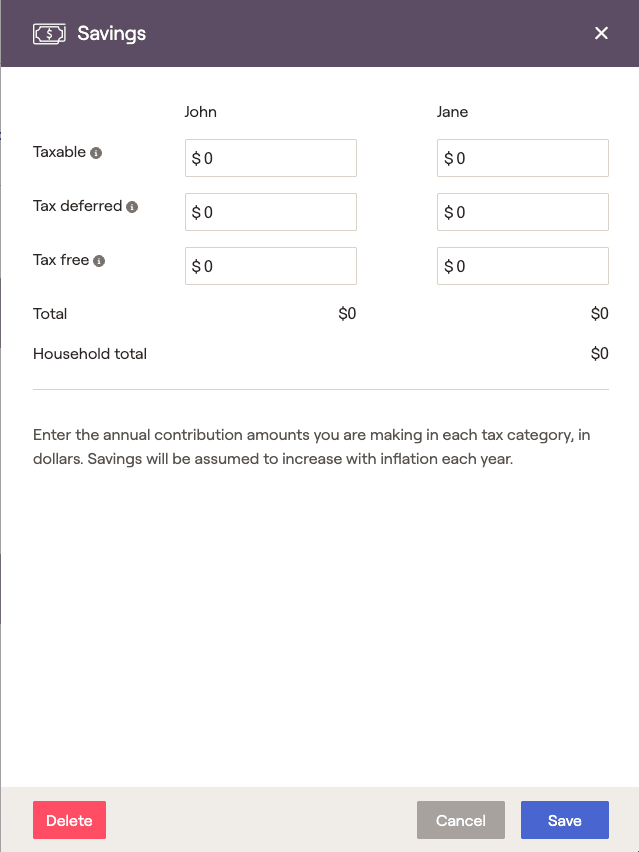Image resolution: width=639 pixels, height=852 pixels.
Task: Click the Tax free info icon
Action: 99,261
